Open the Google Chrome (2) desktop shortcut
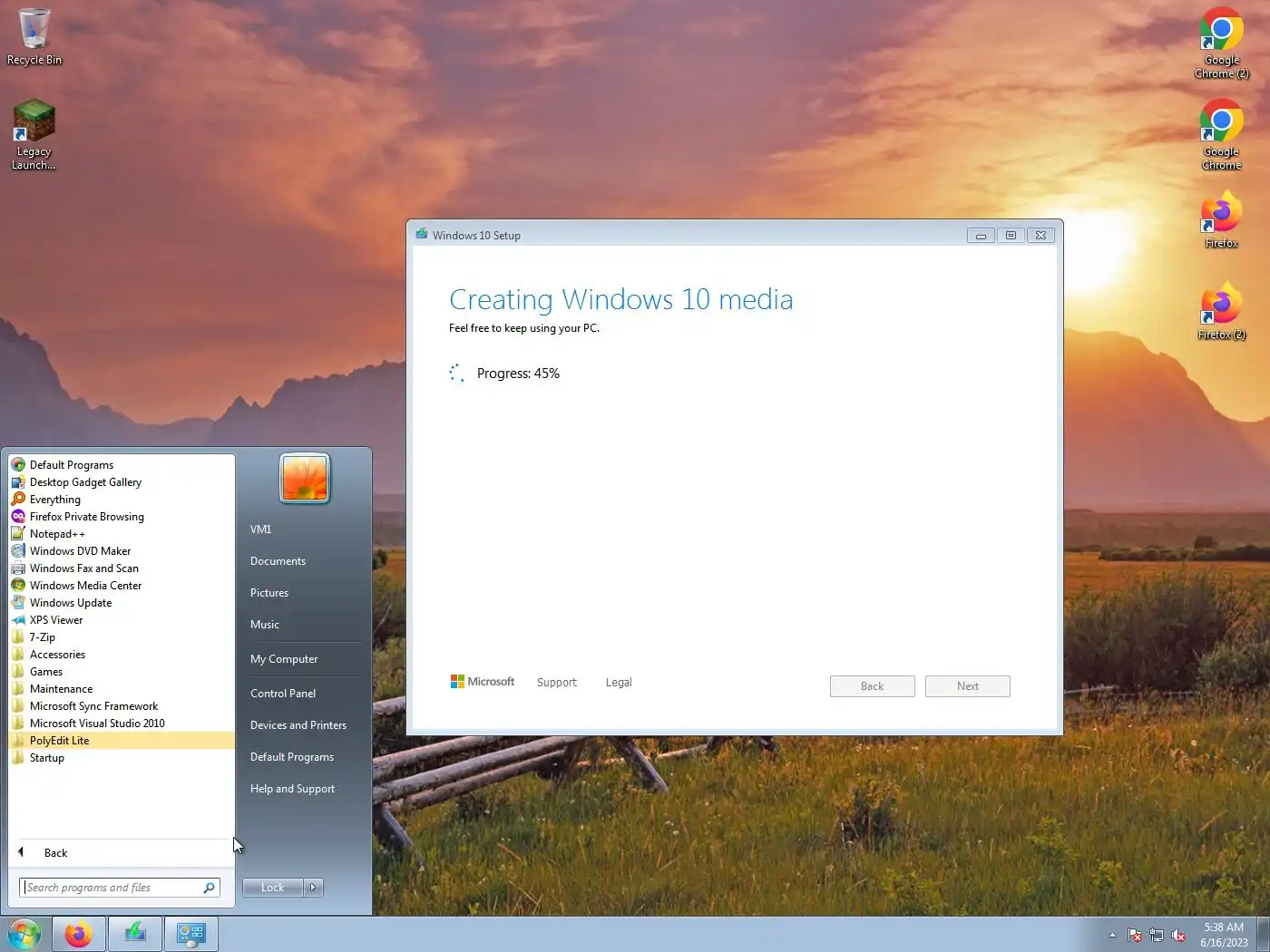Screen dimensions: 1270x952 click(1221, 43)
